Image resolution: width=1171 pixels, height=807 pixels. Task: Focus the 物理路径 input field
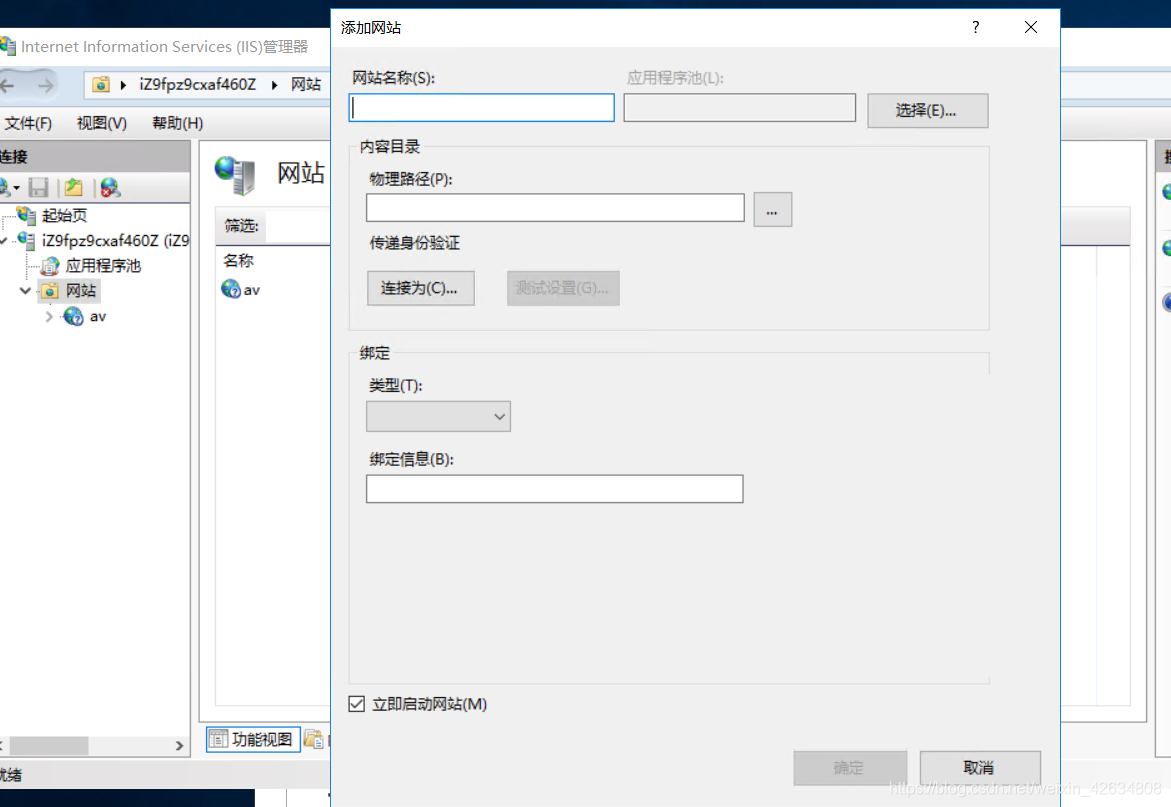[555, 208]
